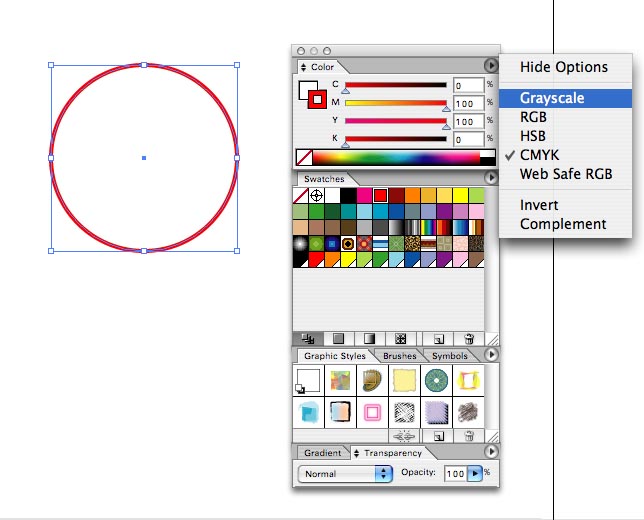Select Complement from the menu
Viewport: 644px width, 520px height.
click(565, 224)
